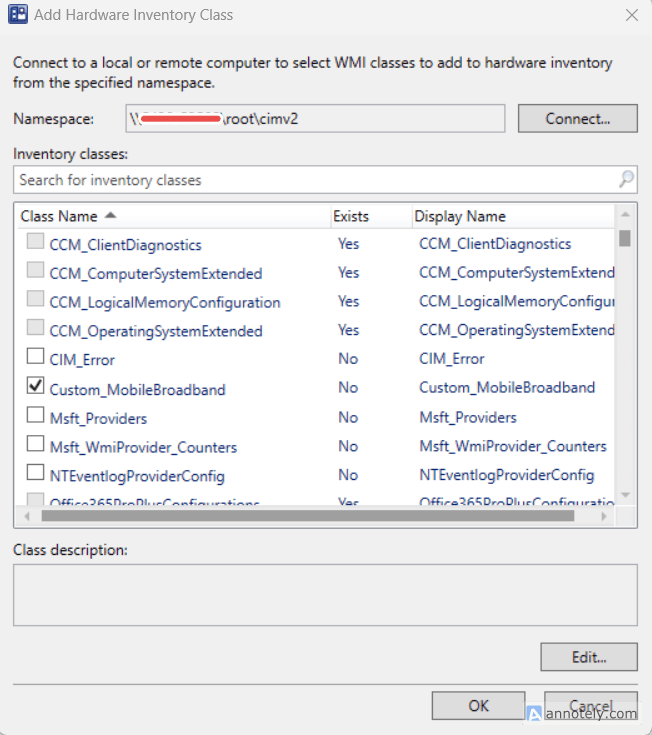This screenshot has width=652, height=735.
Task: Click the search magnifier icon
Action: coord(626,180)
